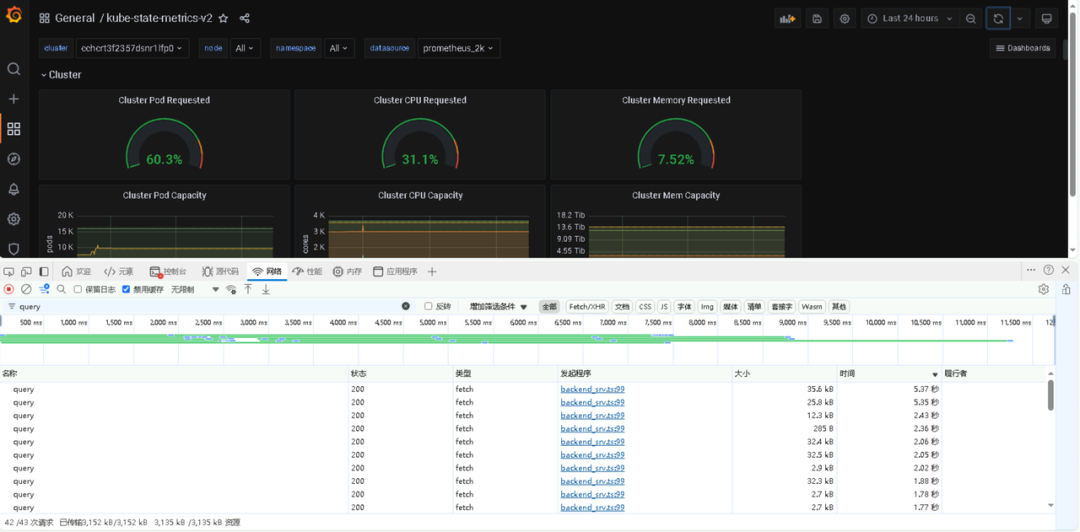Select the JS filter type
This screenshot has height=532, width=1080.
tap(664, 307)
